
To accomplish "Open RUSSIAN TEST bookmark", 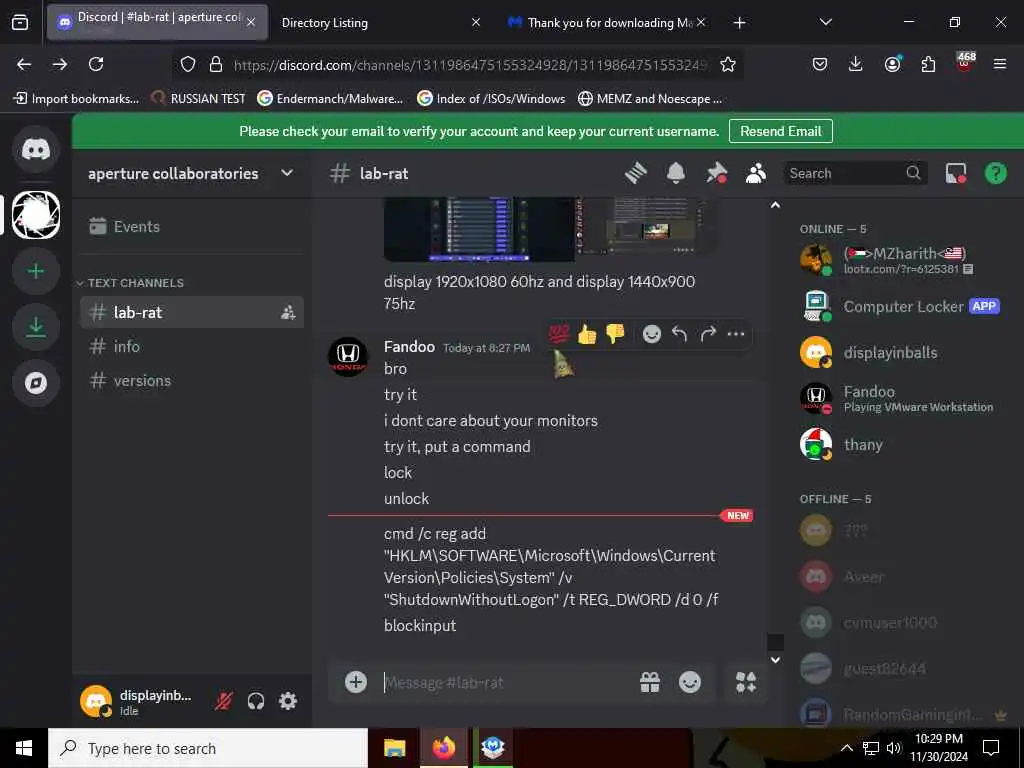I will click(198, 99).
